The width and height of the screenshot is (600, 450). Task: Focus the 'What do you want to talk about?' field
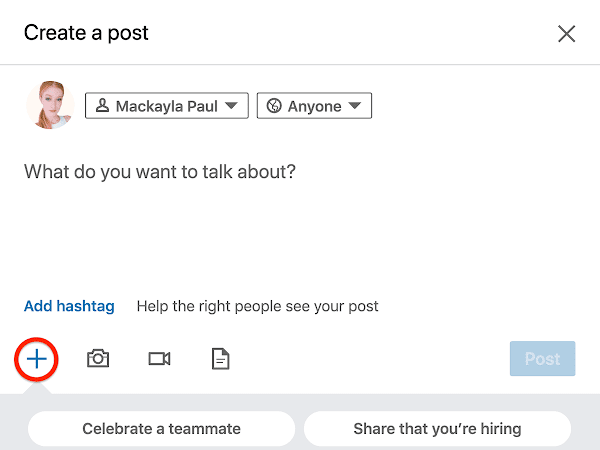point(160,172)
